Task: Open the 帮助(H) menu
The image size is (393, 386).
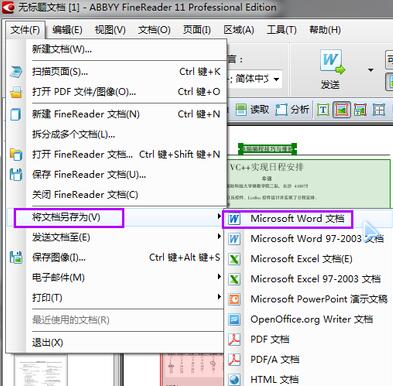Action: click(325, 30)
